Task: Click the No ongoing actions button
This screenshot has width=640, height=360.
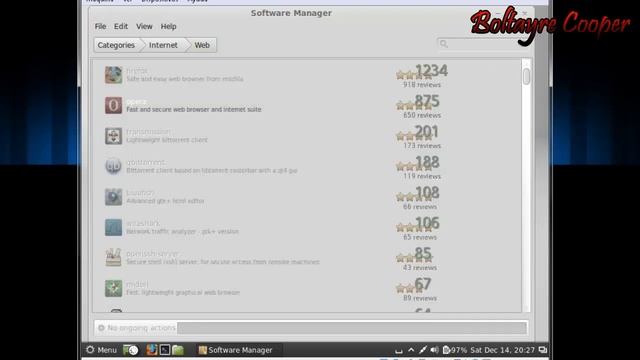Action: tap(136, 328)
